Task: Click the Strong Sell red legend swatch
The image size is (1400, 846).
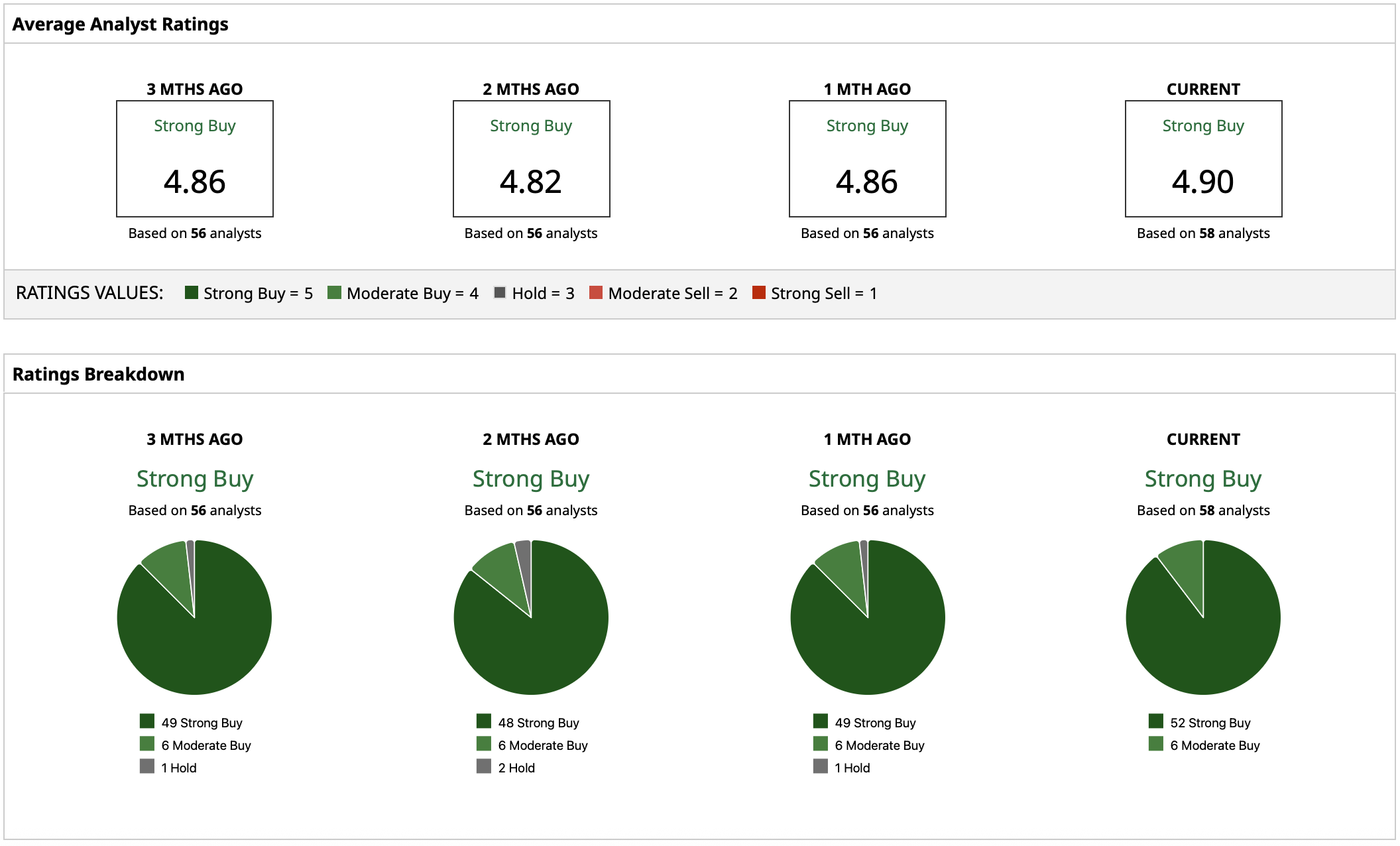Action: tap(759, 292)
